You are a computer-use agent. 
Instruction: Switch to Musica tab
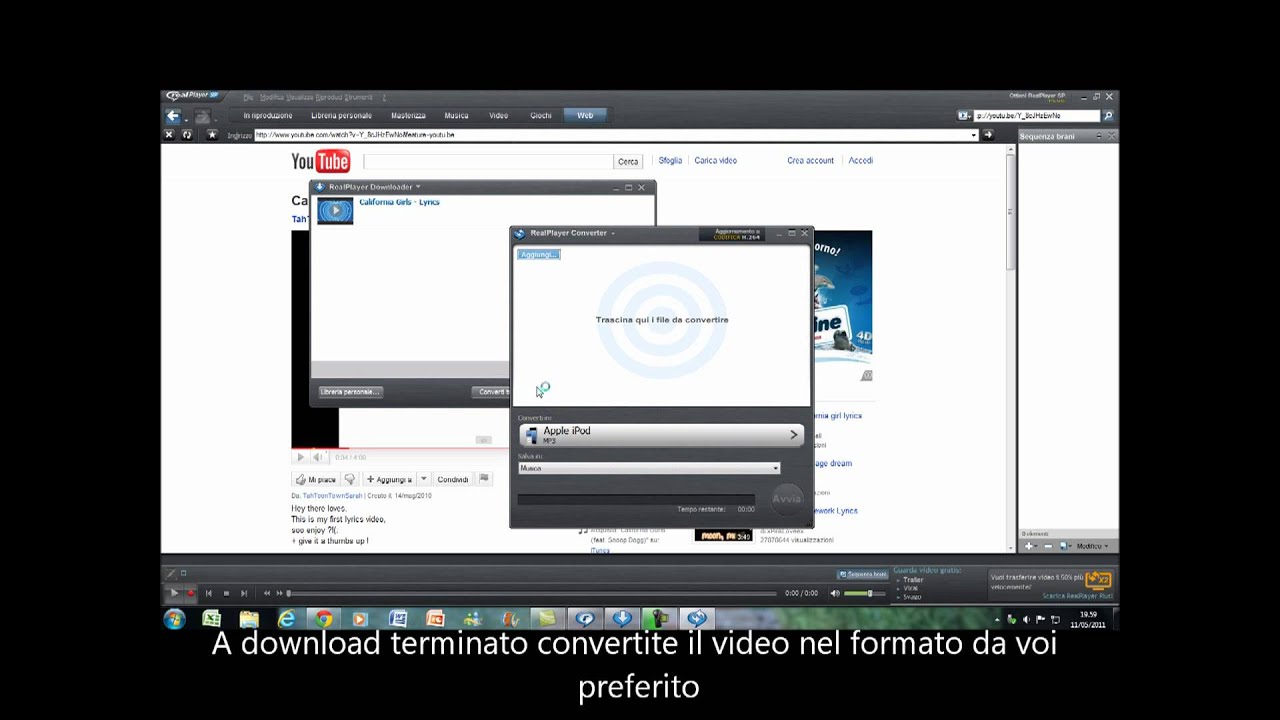point(456,116)
